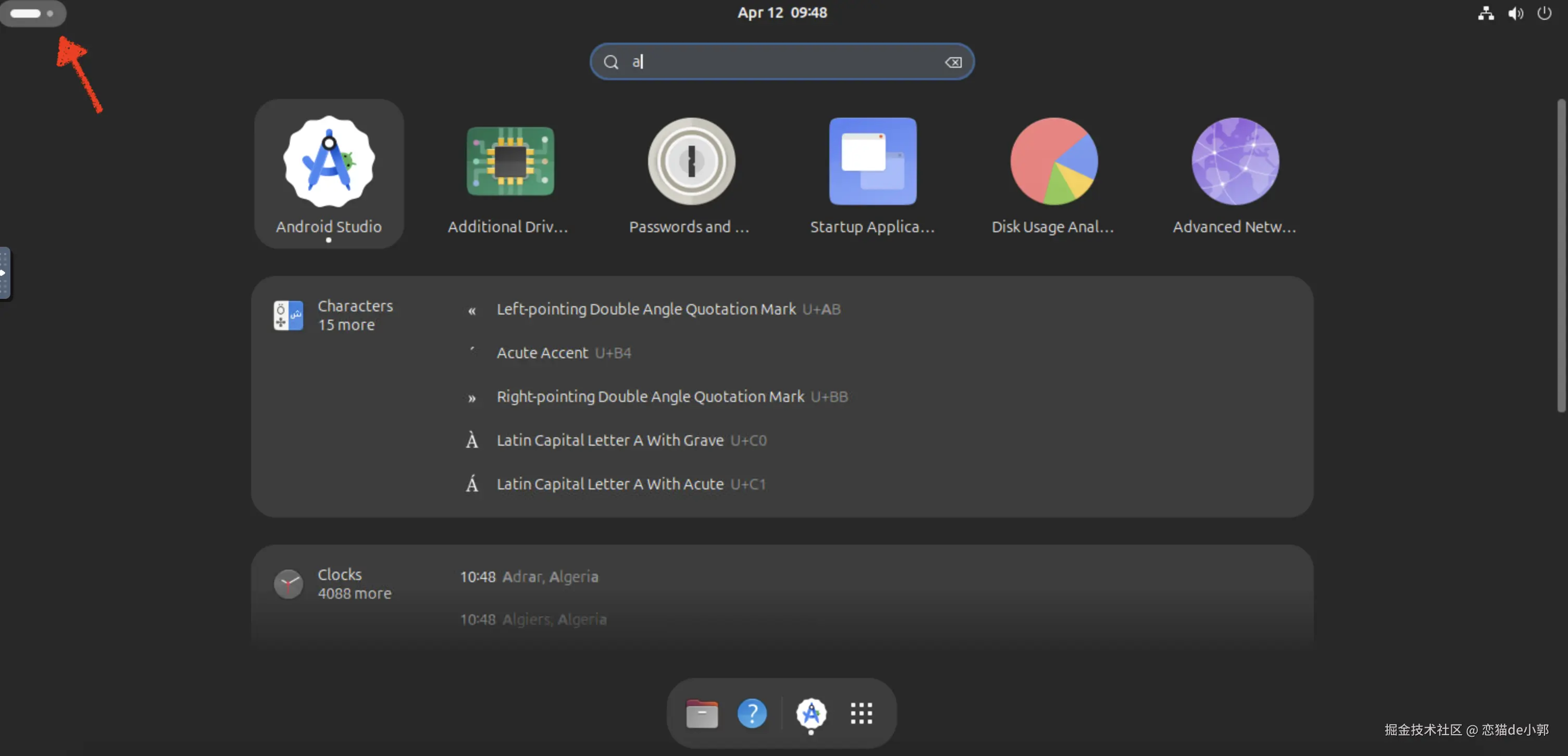Clear the search field text
The height and width of the screenshot is (756, 1568).
(953, 62)
